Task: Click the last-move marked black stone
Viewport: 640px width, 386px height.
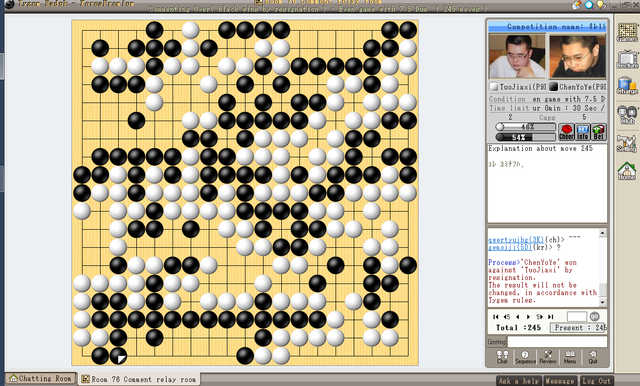Action: pyautogui.click(x=118, y=356)
